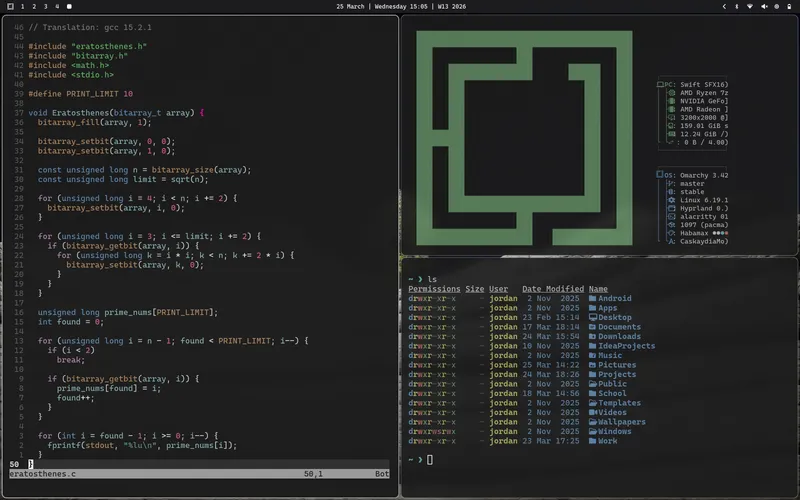Click 'eratosthenes.c' filename in vim status line
The height and width of the screenshot is (500, 800).
click(x=42, y=474)
